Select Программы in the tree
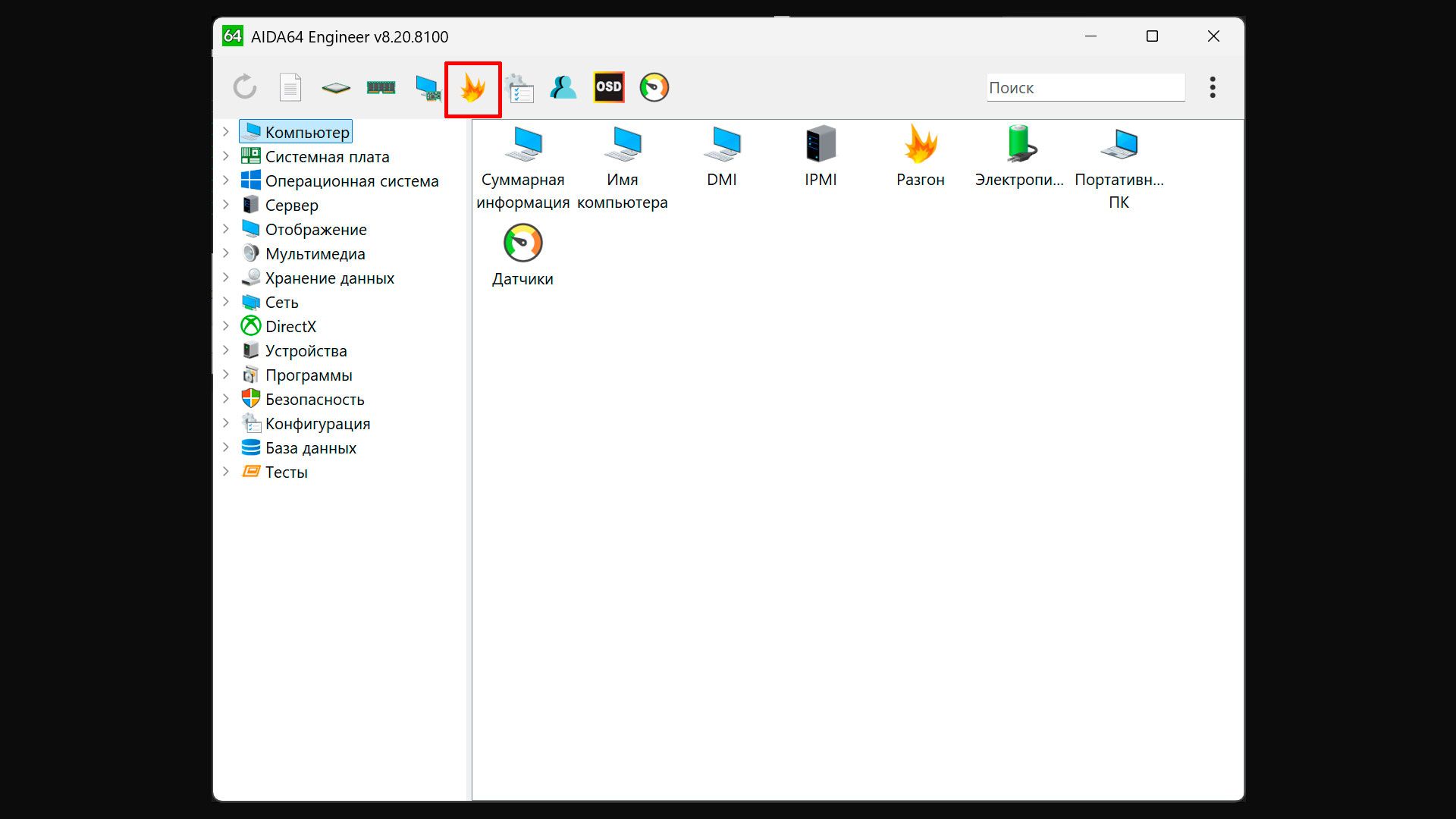 coord(297,375)
